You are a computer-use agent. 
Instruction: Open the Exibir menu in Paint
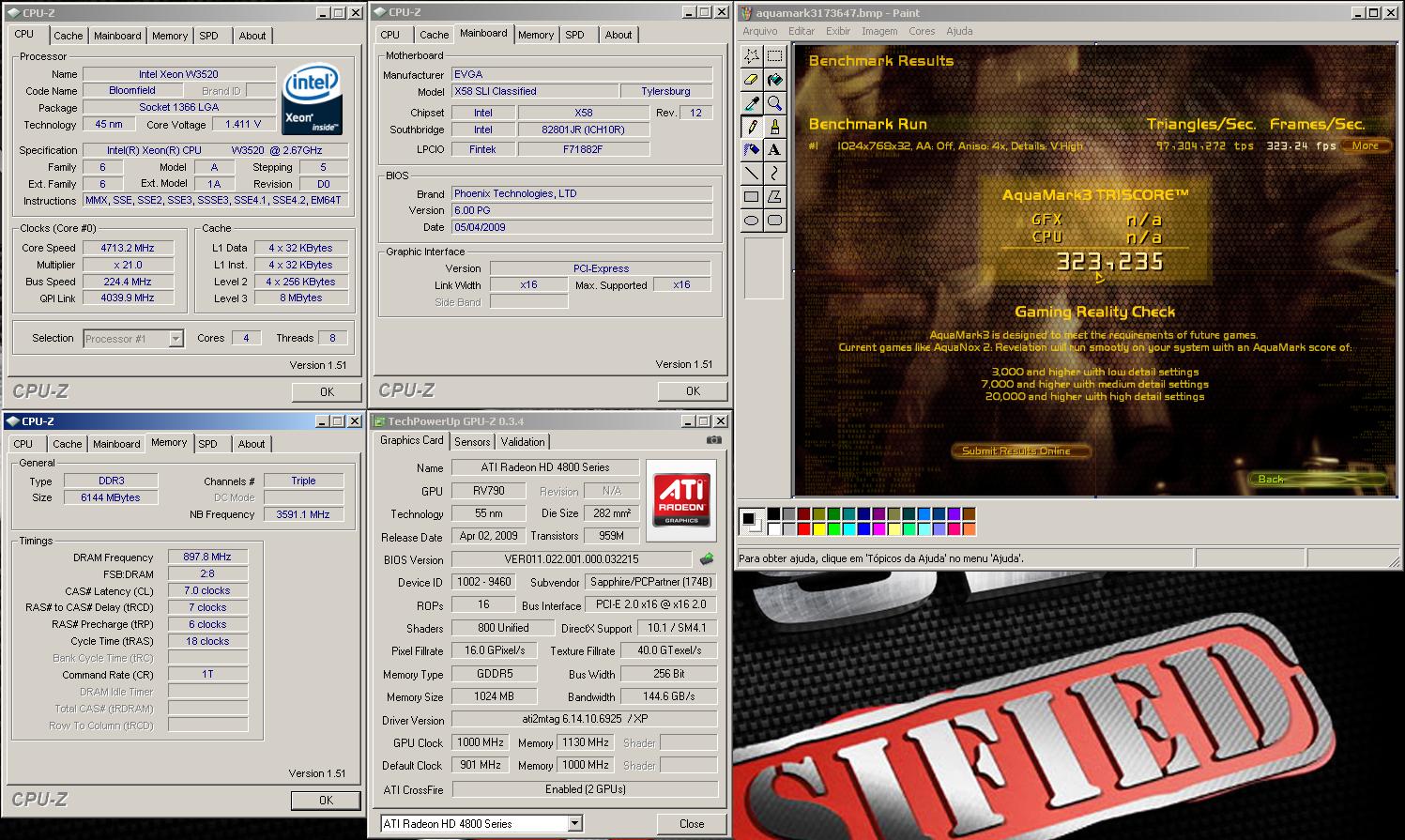[x=838, y=31]
